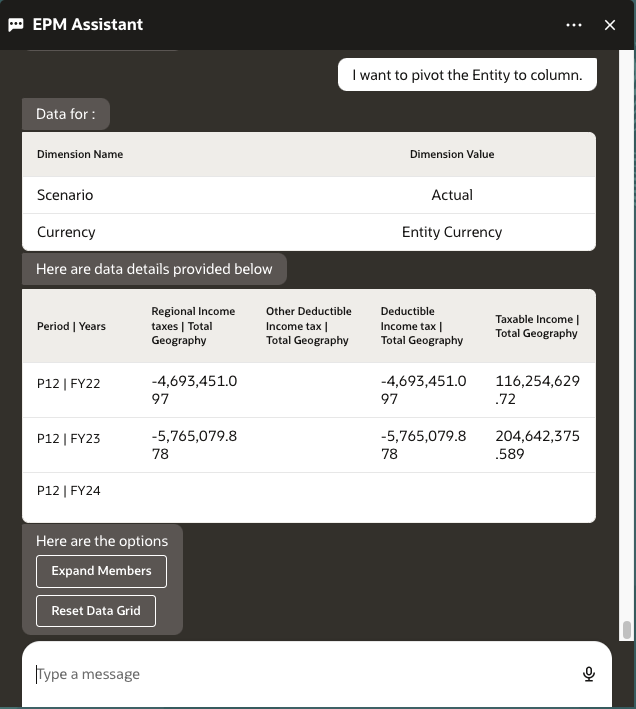Click the Taxable Income column header
This screenshot has height=709, width=636.
(537, 326)
